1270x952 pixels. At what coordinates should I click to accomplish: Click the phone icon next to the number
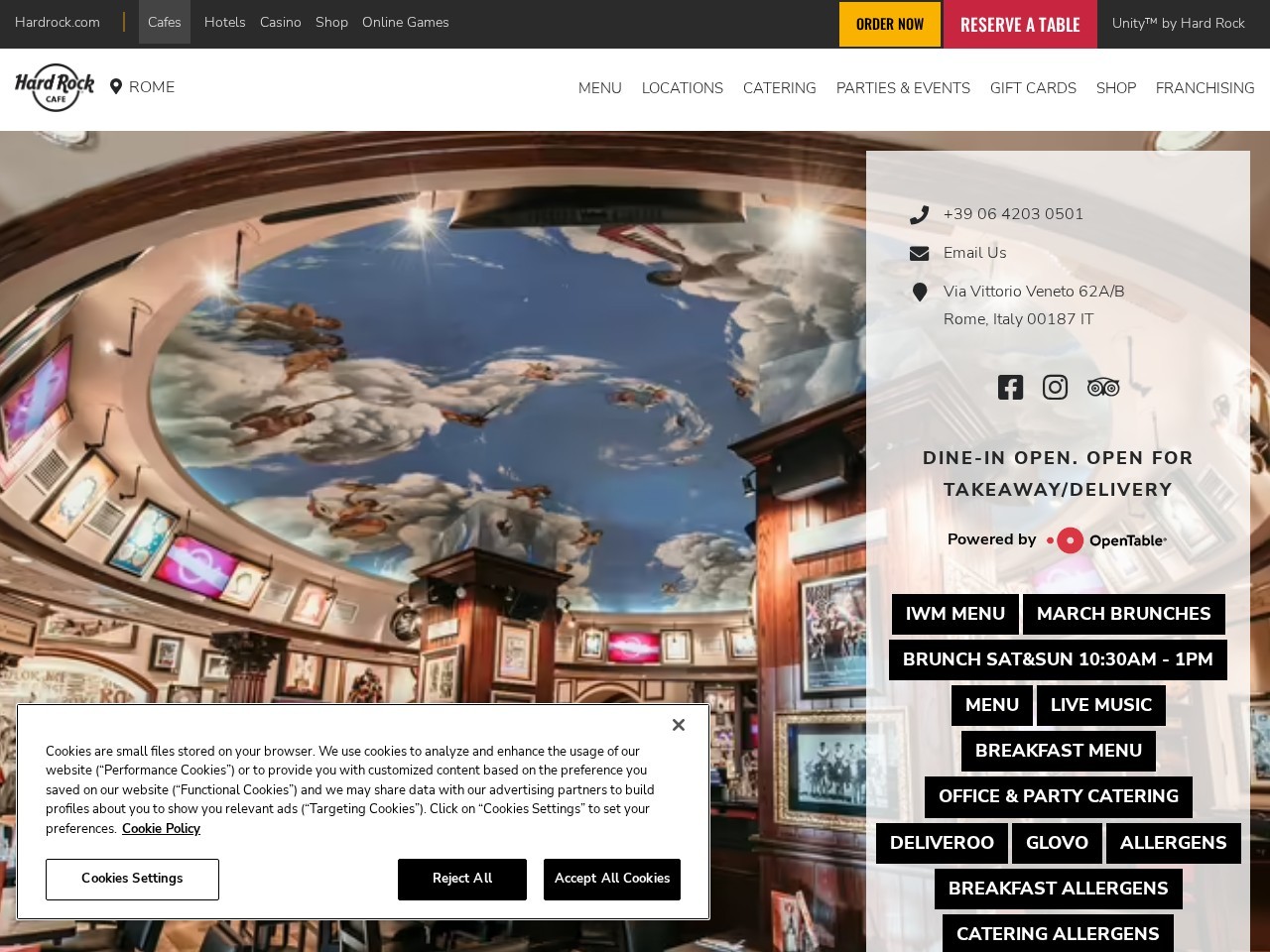pyautogui.click(x=920, y=214)
